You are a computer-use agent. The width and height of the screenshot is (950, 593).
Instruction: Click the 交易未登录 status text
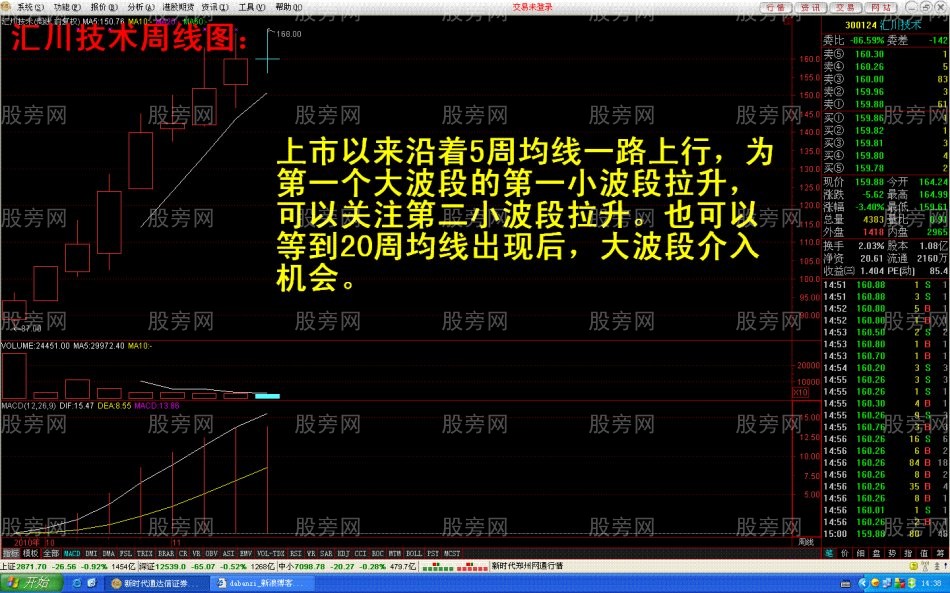533,7
